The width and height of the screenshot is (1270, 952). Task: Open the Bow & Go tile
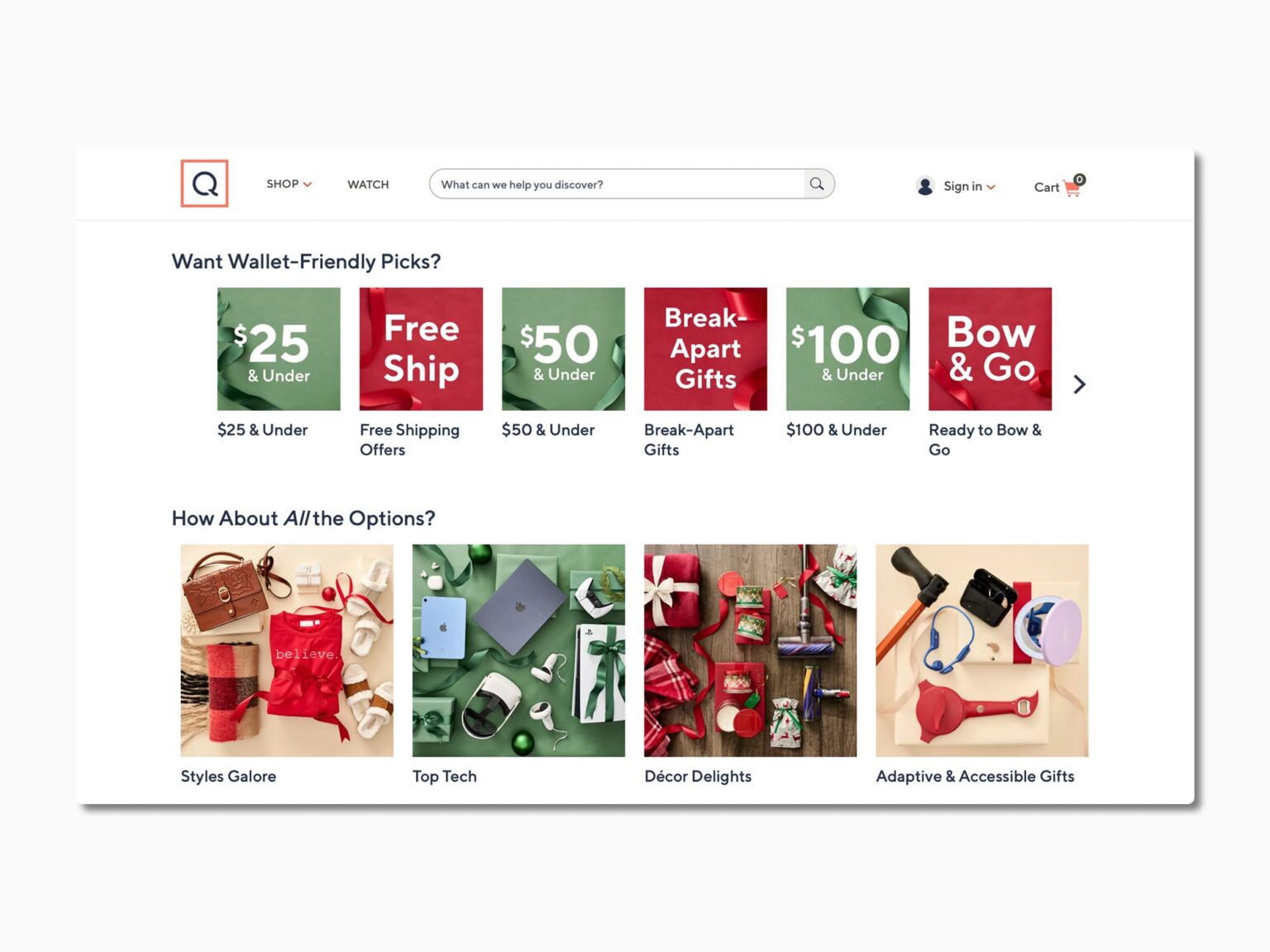pyautogui.click(x=990, y=349)
